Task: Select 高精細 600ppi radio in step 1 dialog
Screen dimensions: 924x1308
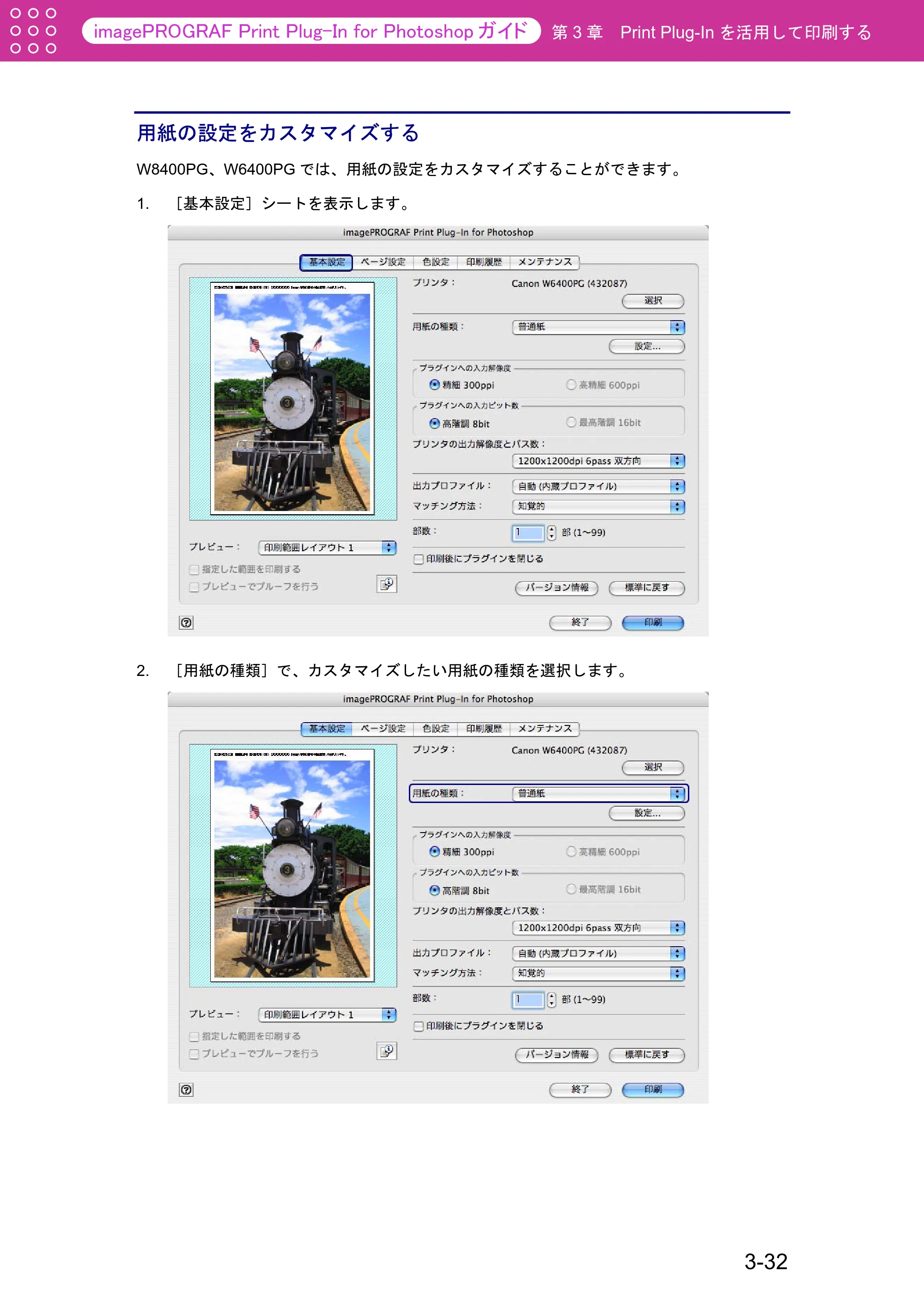Action: tap(571, 385)
